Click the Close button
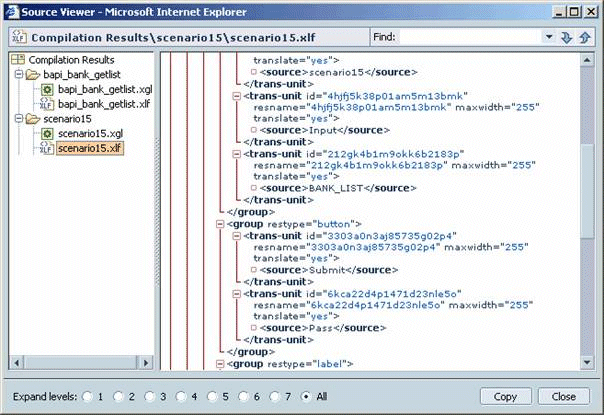This screenshot has height=415, width=604. pos(564,397)
